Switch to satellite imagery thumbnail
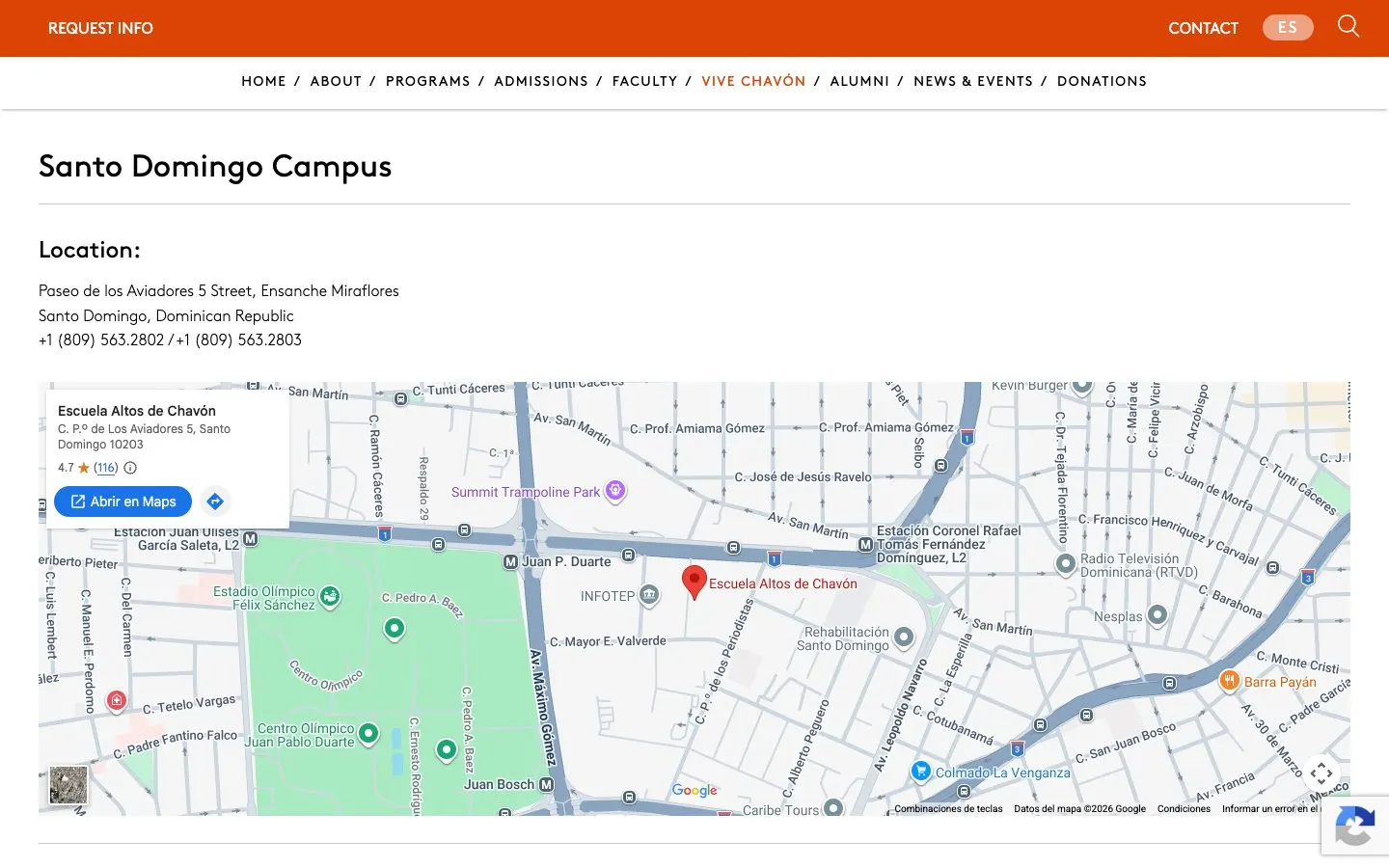1389x868 pixels. (68, 785)
